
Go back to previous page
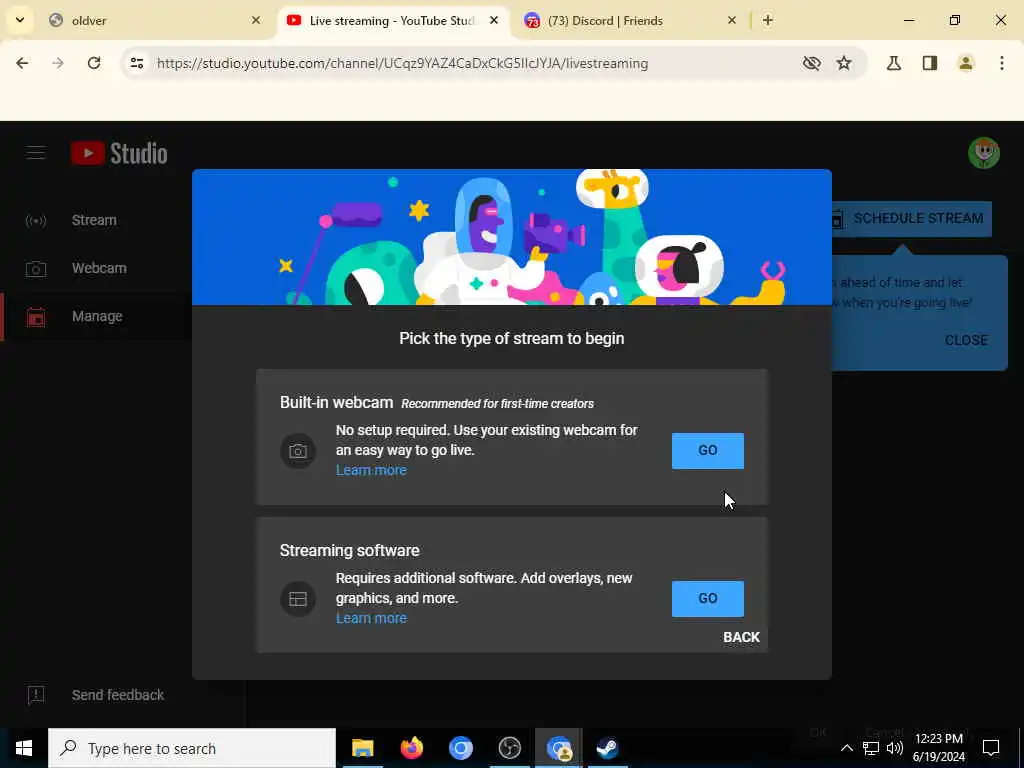point(22,63)
